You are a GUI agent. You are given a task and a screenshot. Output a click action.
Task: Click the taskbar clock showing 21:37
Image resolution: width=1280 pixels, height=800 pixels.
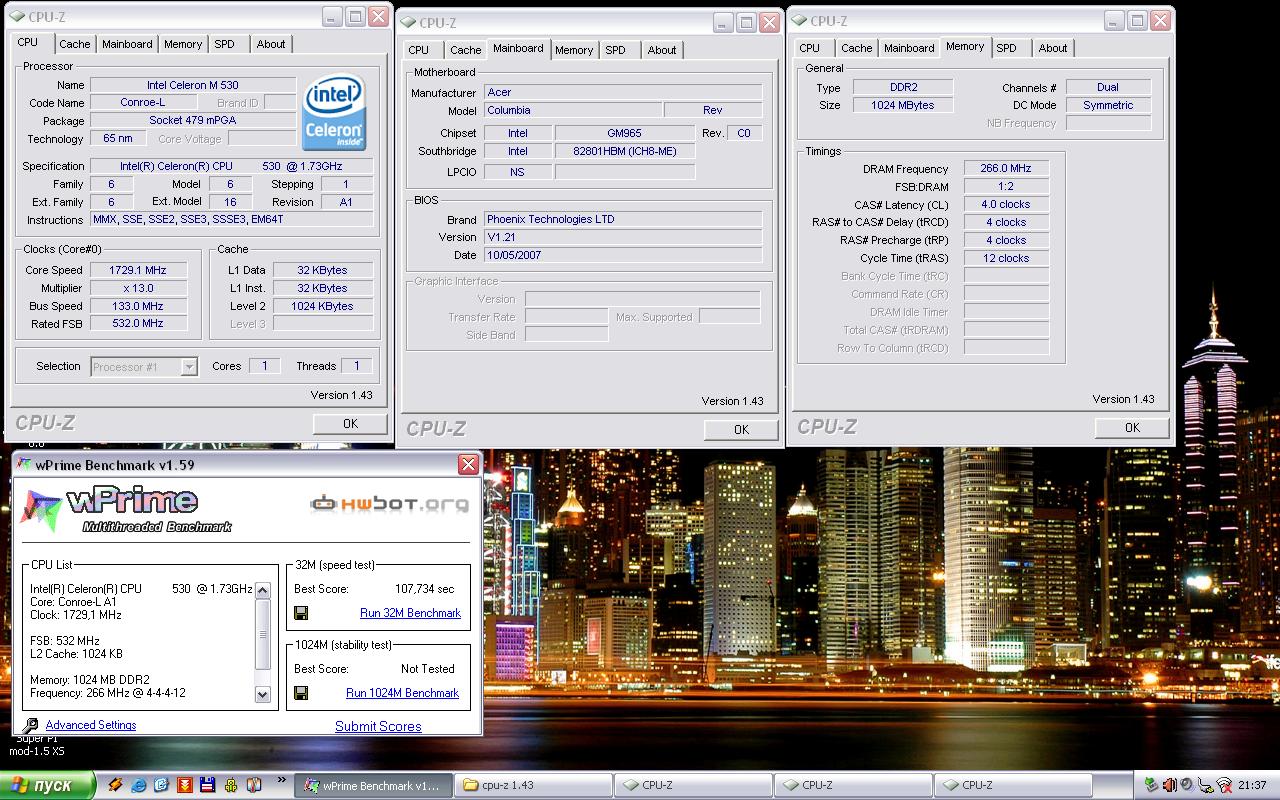tap(1251, 785)
